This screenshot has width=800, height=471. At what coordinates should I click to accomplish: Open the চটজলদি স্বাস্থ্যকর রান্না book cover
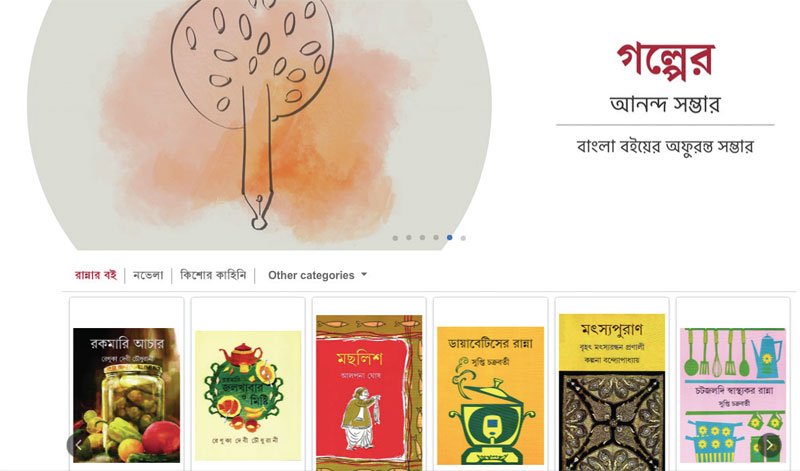733,395
